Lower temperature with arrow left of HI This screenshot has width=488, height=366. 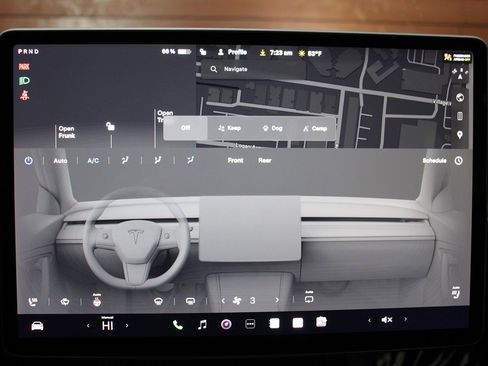tap(88, 326)
